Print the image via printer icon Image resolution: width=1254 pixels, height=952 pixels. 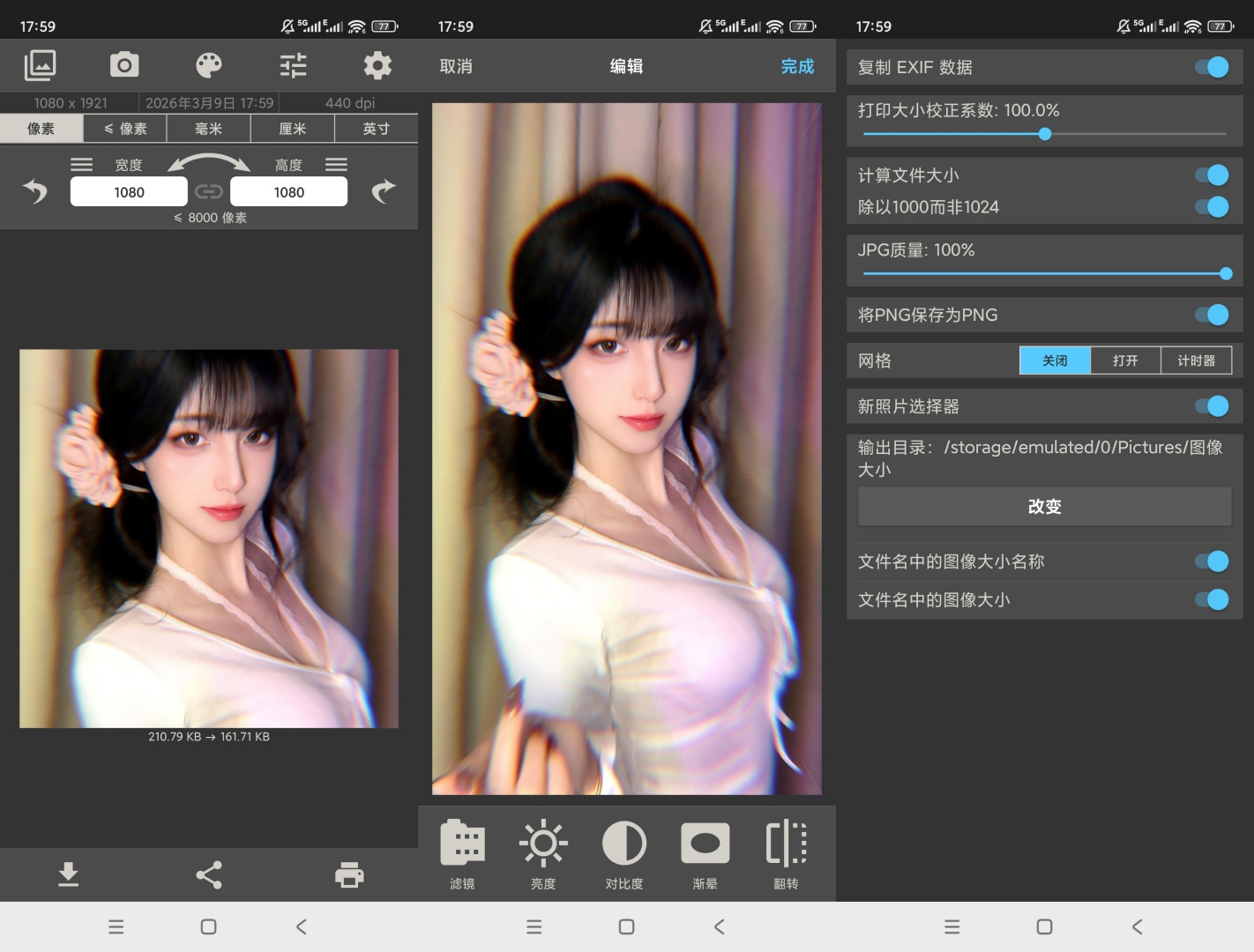click(349, 874)
